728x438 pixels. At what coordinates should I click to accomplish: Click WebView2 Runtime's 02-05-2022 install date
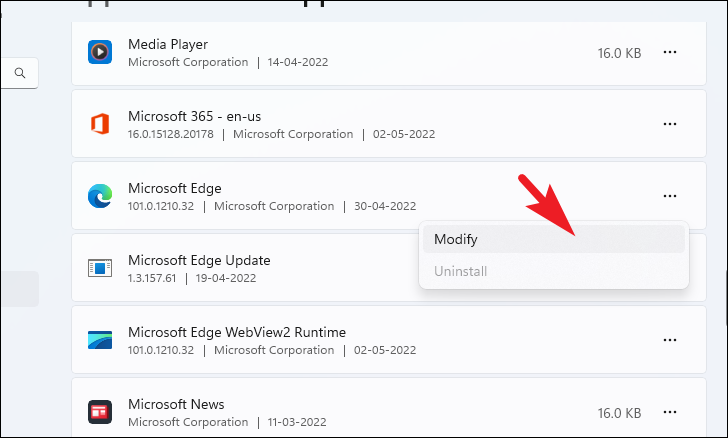385,350
